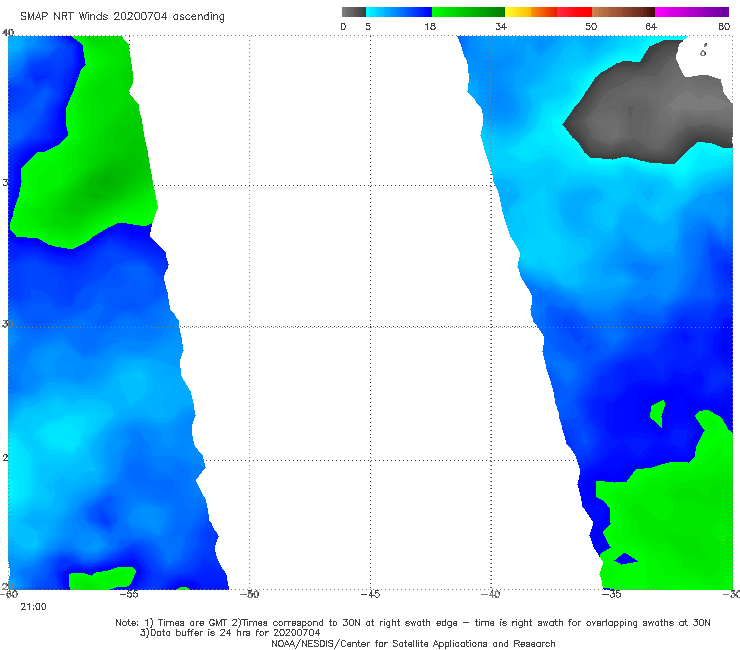Click the longitude label '-45'
The width and height of the screenshot is (740, 650).
[x=370, y=594]
